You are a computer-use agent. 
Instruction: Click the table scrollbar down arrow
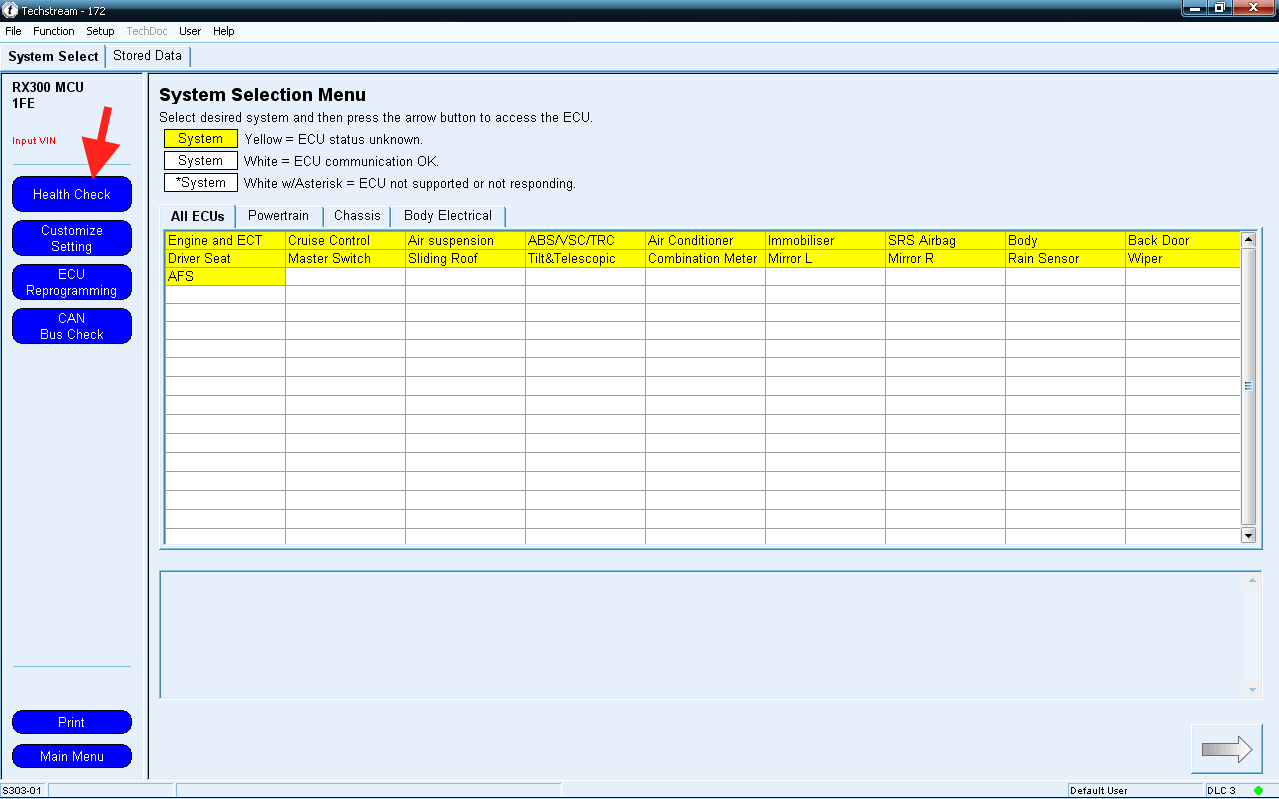pyautogui.click(x=1248, y=535)
